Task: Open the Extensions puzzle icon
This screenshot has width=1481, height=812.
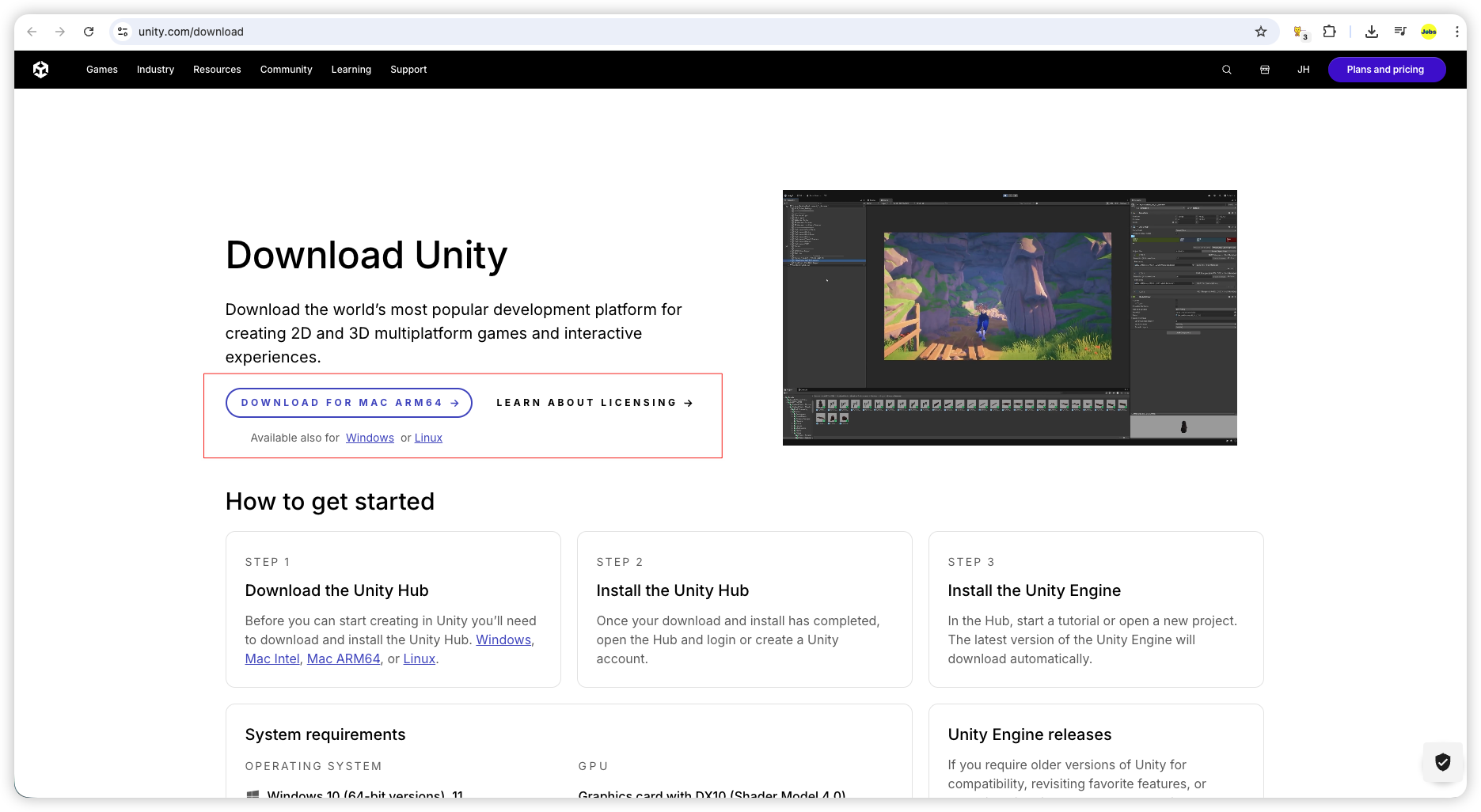Action: click(x=1330, y=32)
